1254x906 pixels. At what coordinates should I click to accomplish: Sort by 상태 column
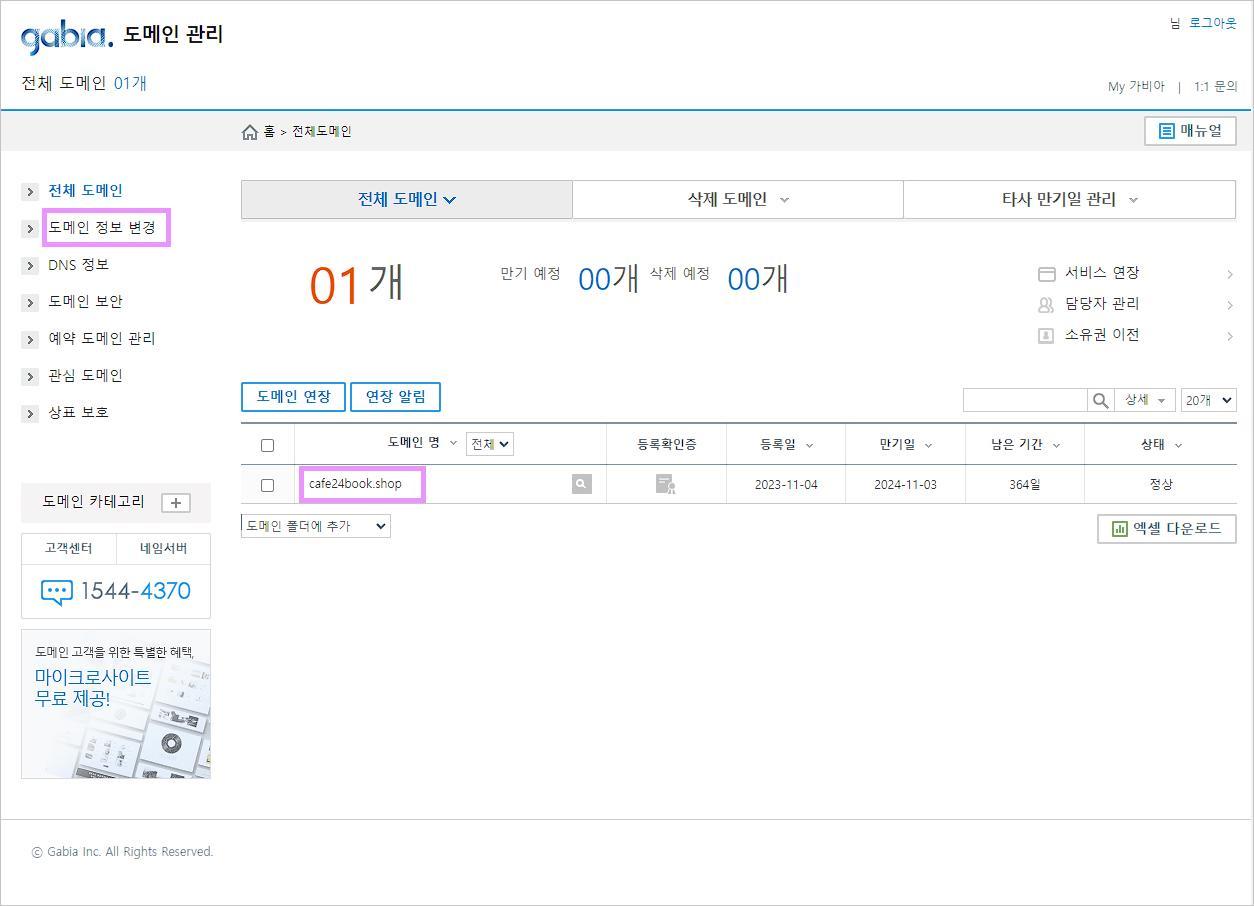[x=1161, y=444]
